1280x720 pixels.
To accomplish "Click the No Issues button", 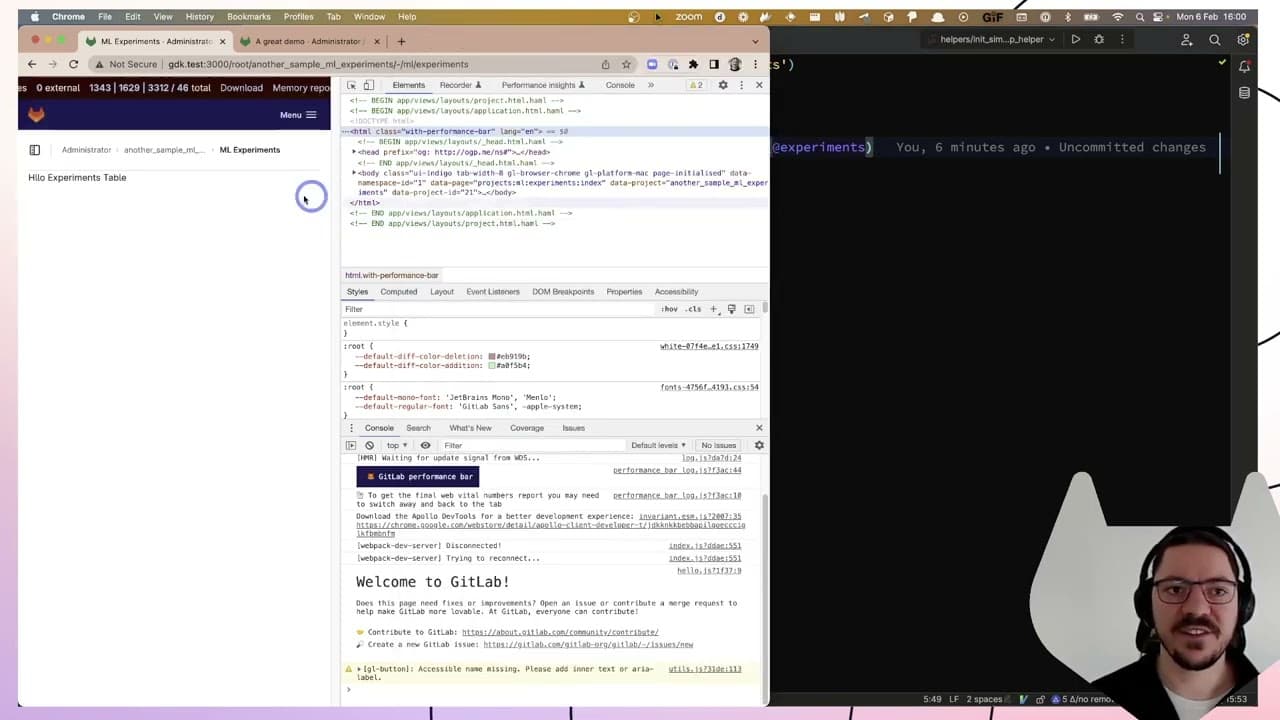I will (718, 445).
